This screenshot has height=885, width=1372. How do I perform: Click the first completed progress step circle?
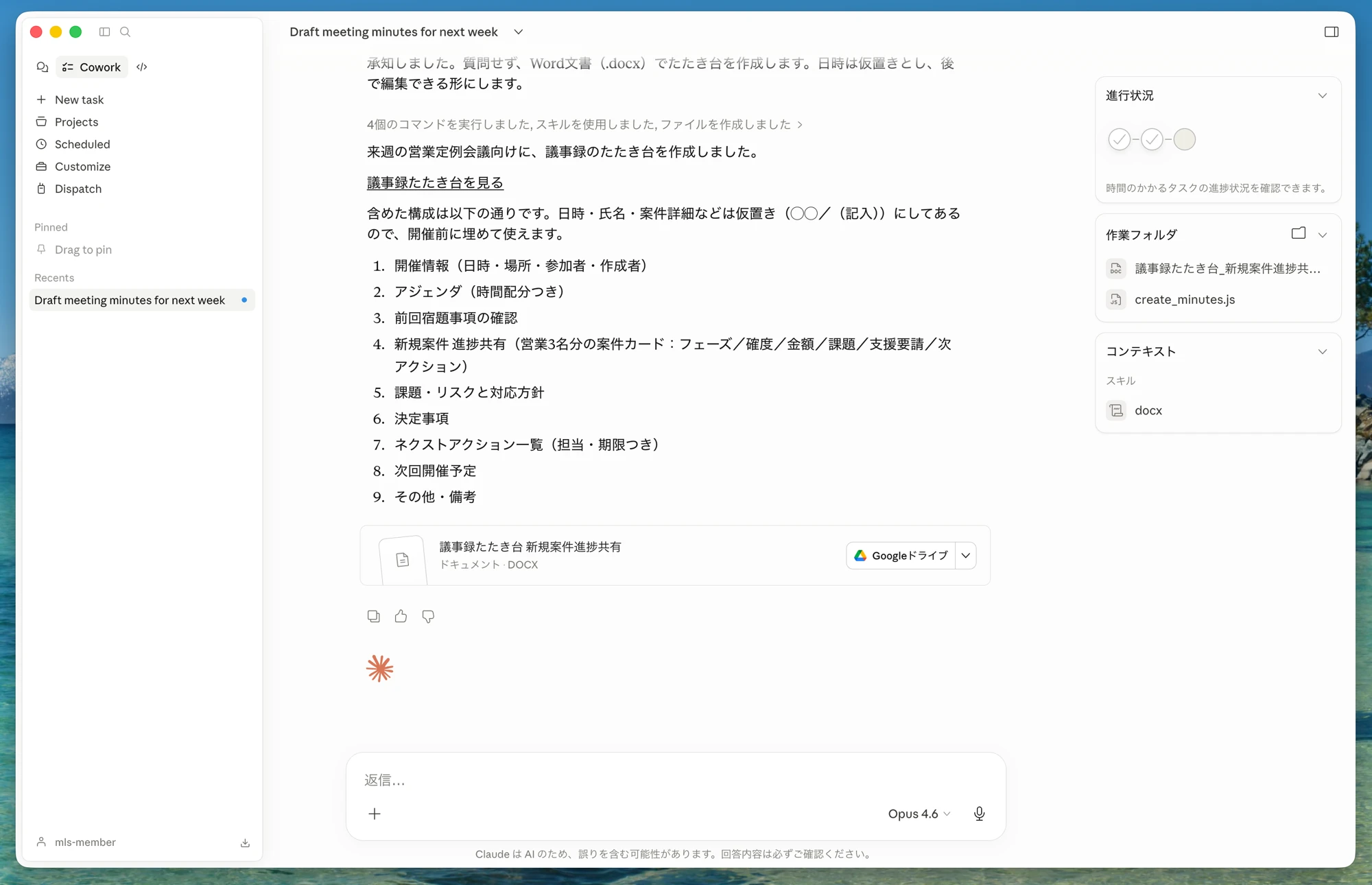click(x=1120, y=139)
